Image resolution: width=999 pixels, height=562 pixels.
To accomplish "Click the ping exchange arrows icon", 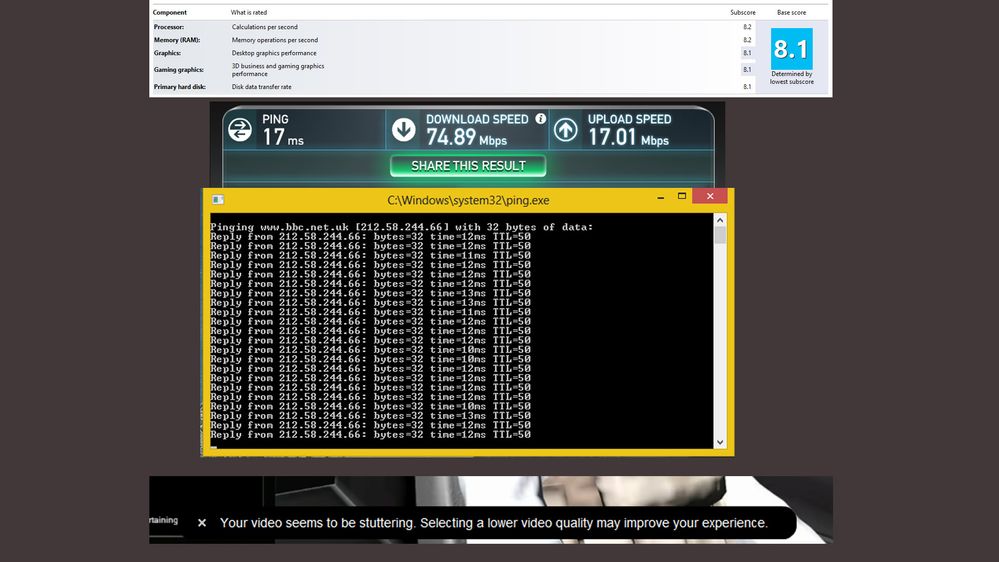I will (240, 130).
